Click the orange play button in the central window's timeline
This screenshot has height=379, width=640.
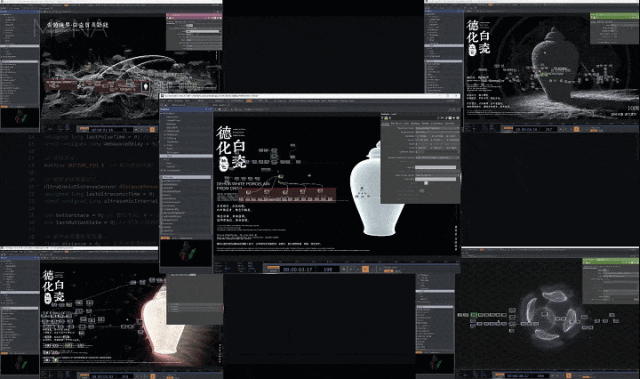(x=365, y=269)
